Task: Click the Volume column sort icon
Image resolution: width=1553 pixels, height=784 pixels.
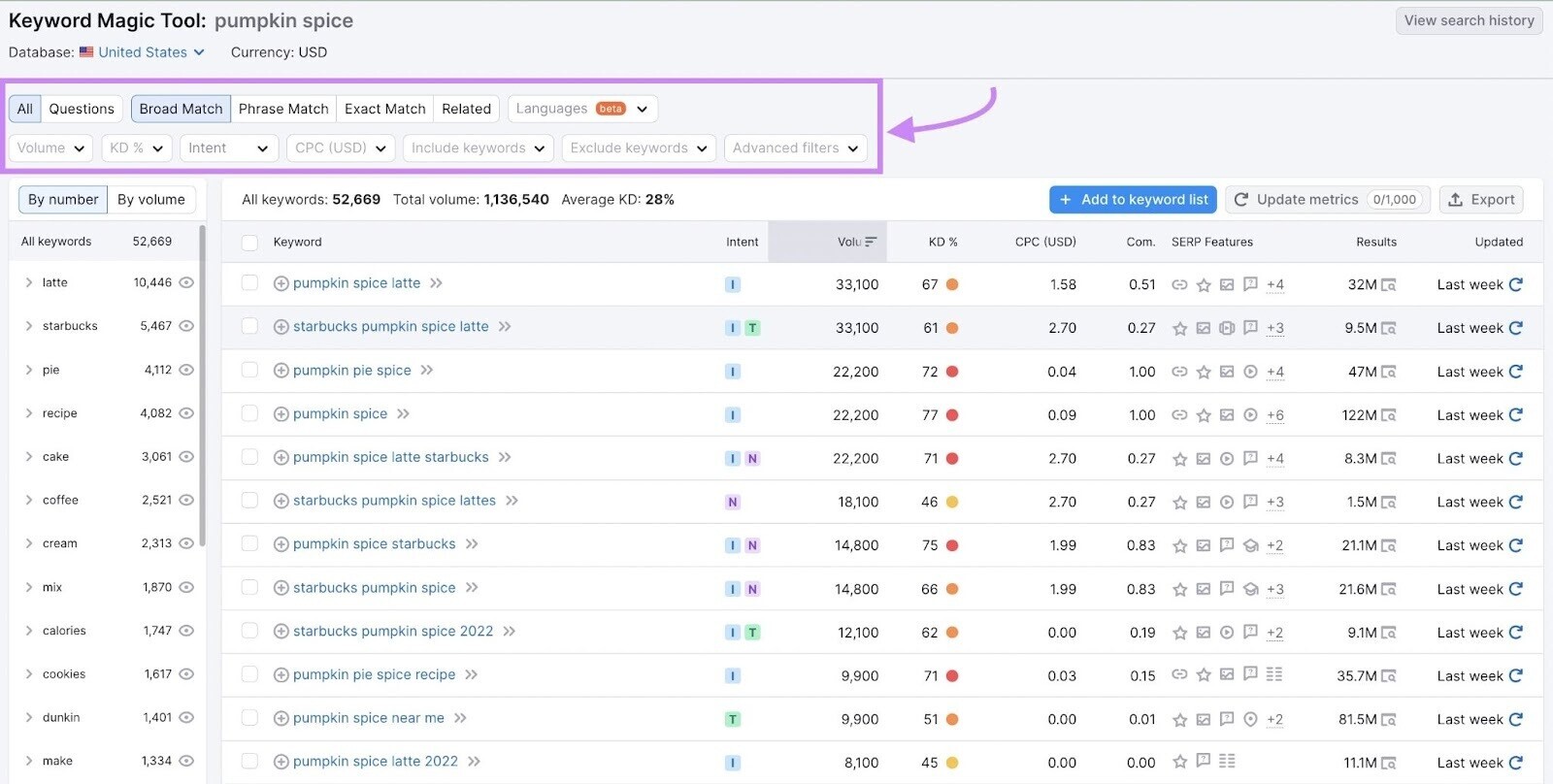Action: coord(871,242)
